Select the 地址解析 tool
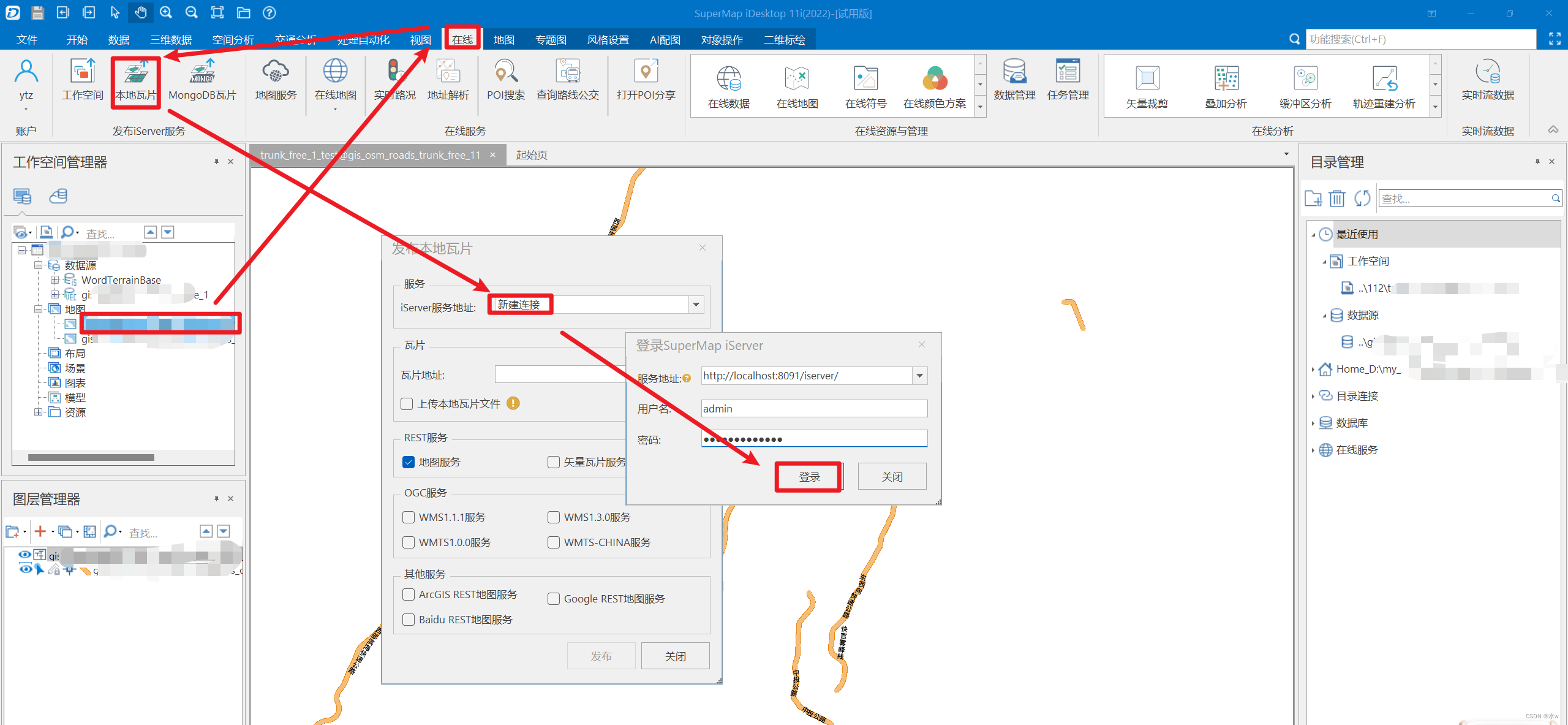 point(448,80)
